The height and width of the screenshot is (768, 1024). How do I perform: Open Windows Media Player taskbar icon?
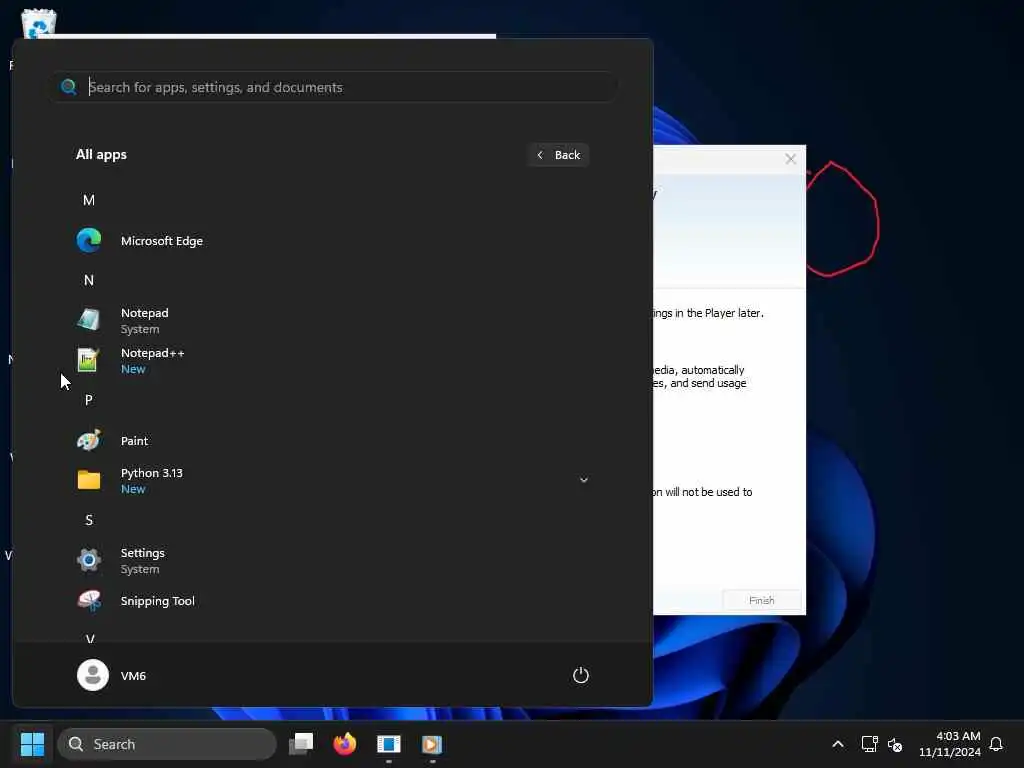[x=432, y=744]
